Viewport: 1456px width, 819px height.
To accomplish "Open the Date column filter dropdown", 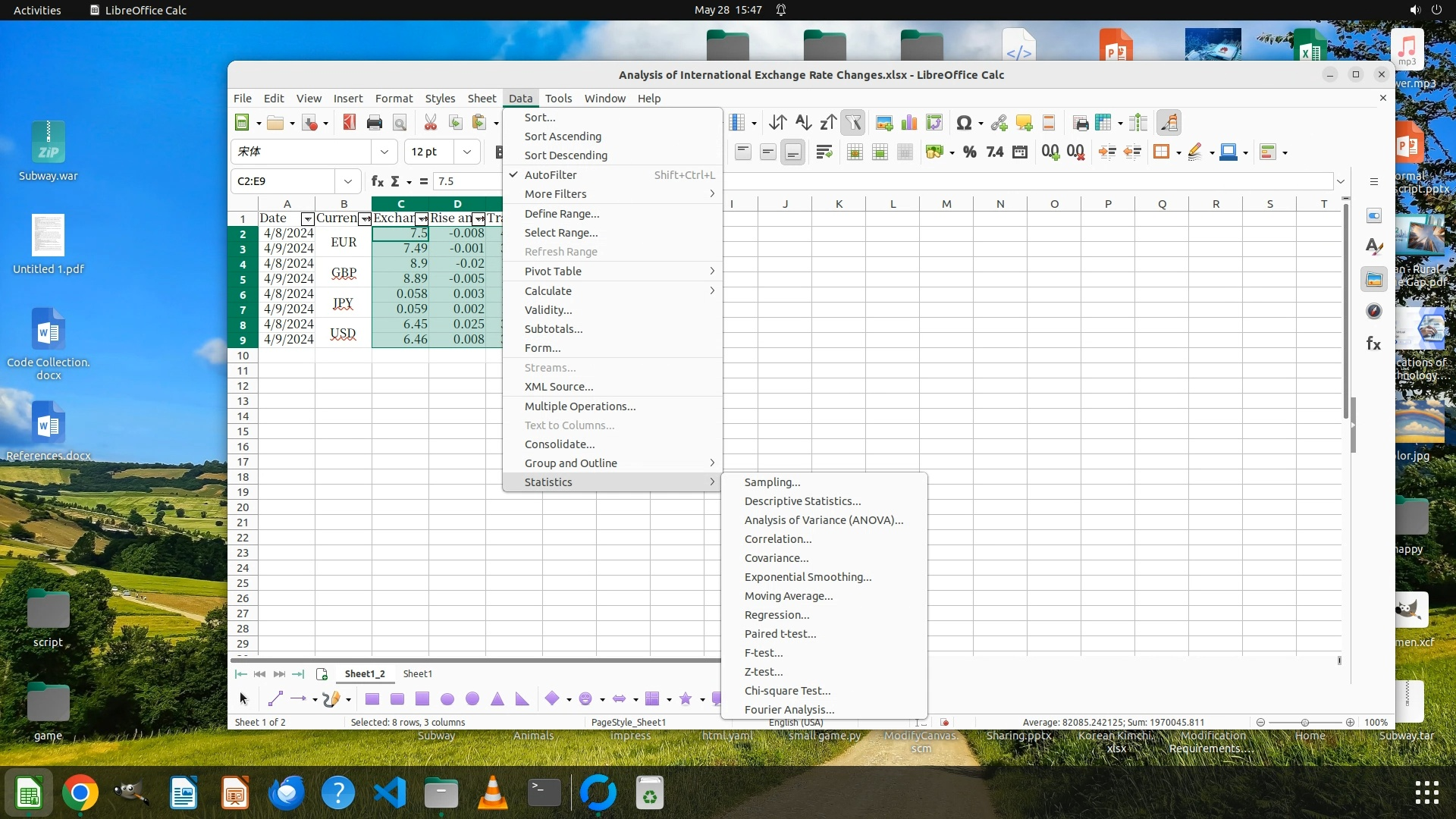I will 307,218.
